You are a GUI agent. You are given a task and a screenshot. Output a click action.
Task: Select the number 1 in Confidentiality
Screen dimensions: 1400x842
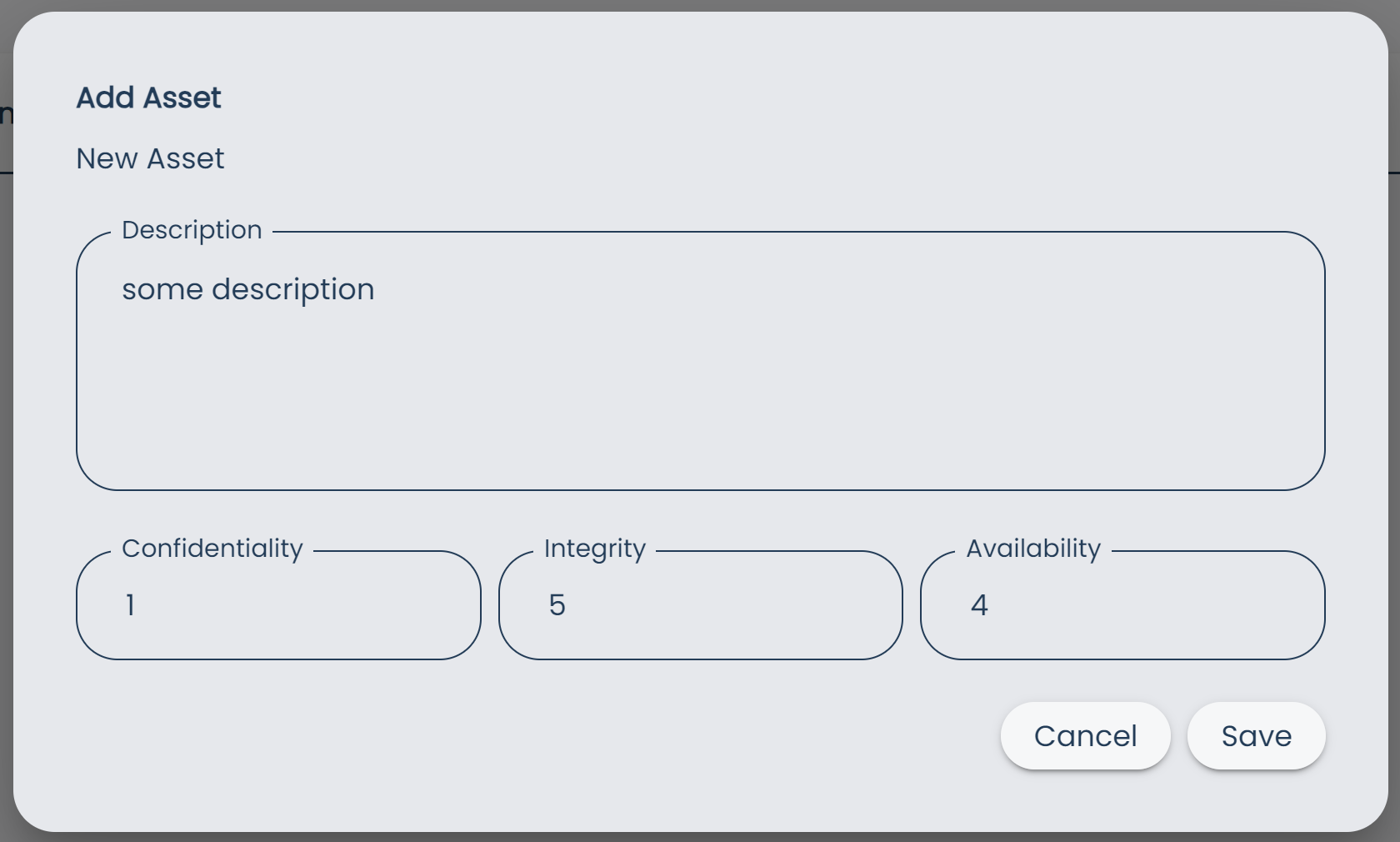click(130, 606)
